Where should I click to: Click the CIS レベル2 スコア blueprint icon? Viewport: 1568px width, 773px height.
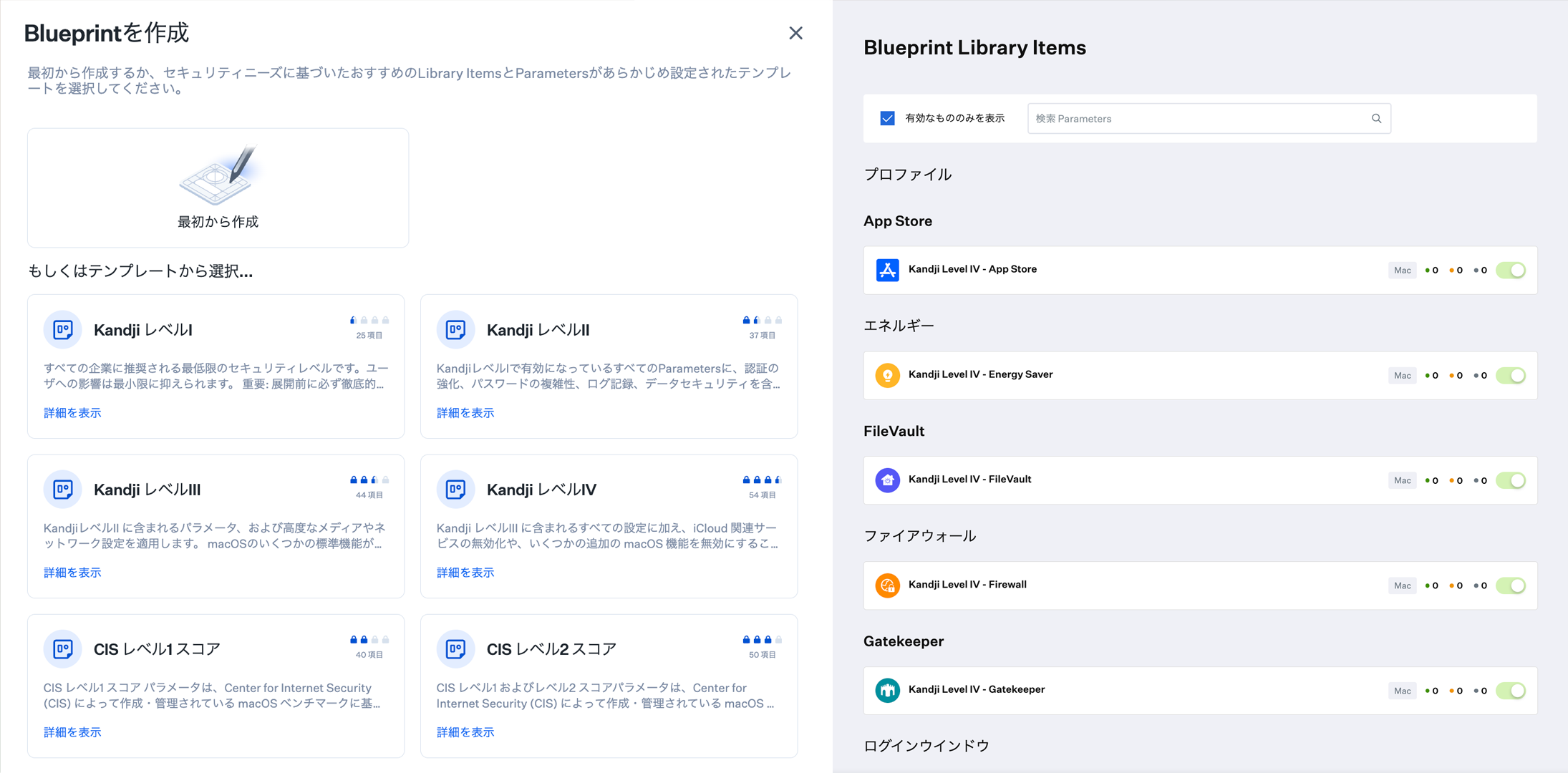(456, 649)
